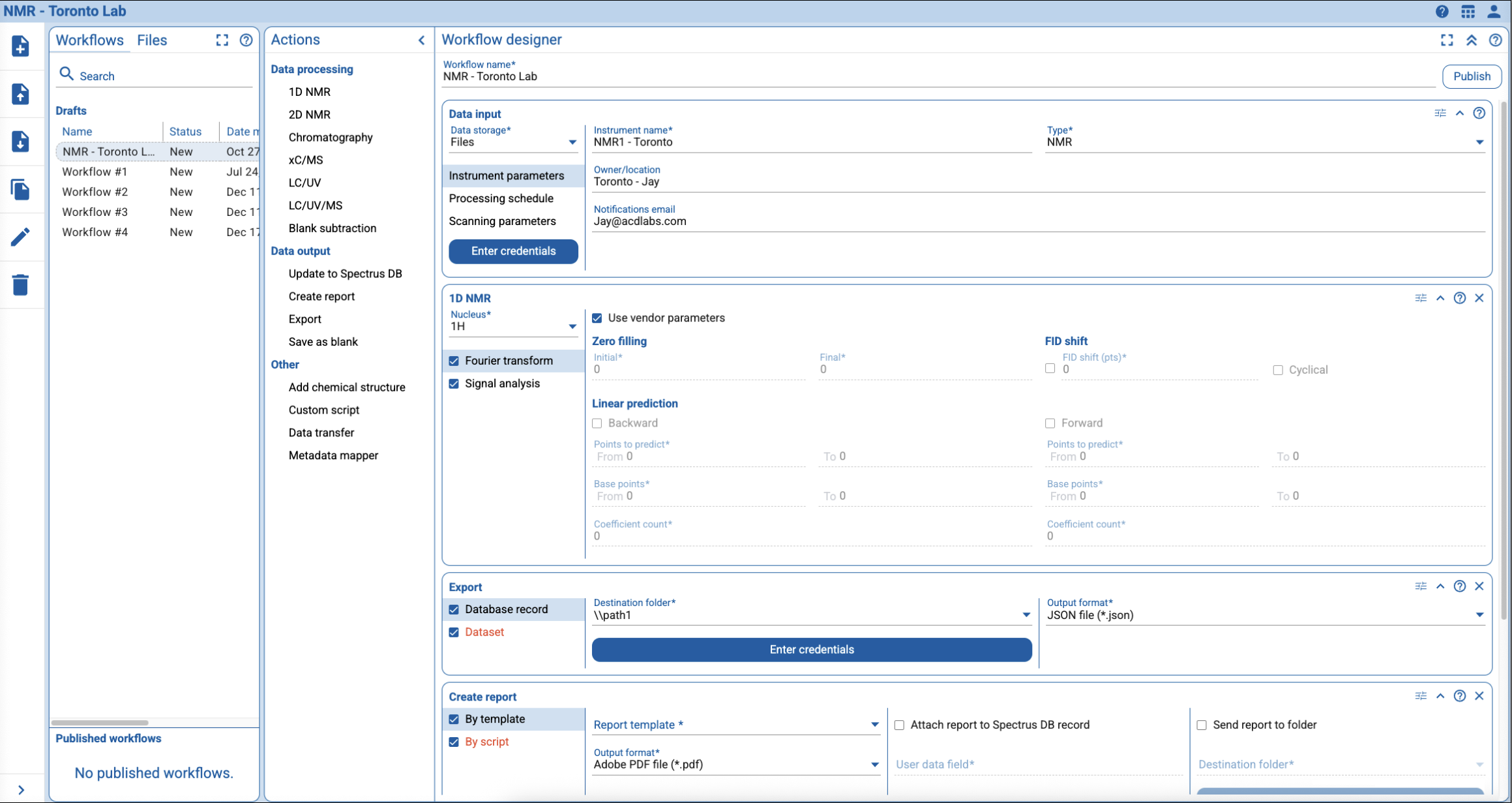Click the Search field in Workflows panel
The width and height of the screenshot is (1512, 803).
[x=130, y=75]
